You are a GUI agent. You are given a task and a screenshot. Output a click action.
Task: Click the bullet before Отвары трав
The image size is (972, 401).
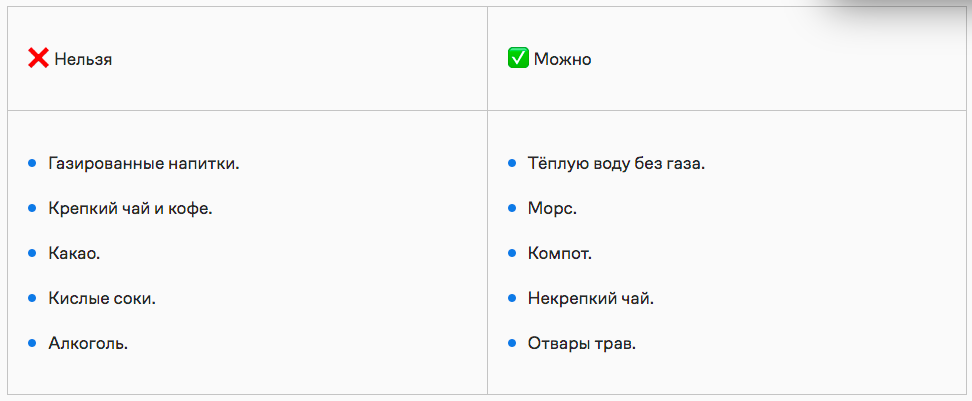point(513,343)
